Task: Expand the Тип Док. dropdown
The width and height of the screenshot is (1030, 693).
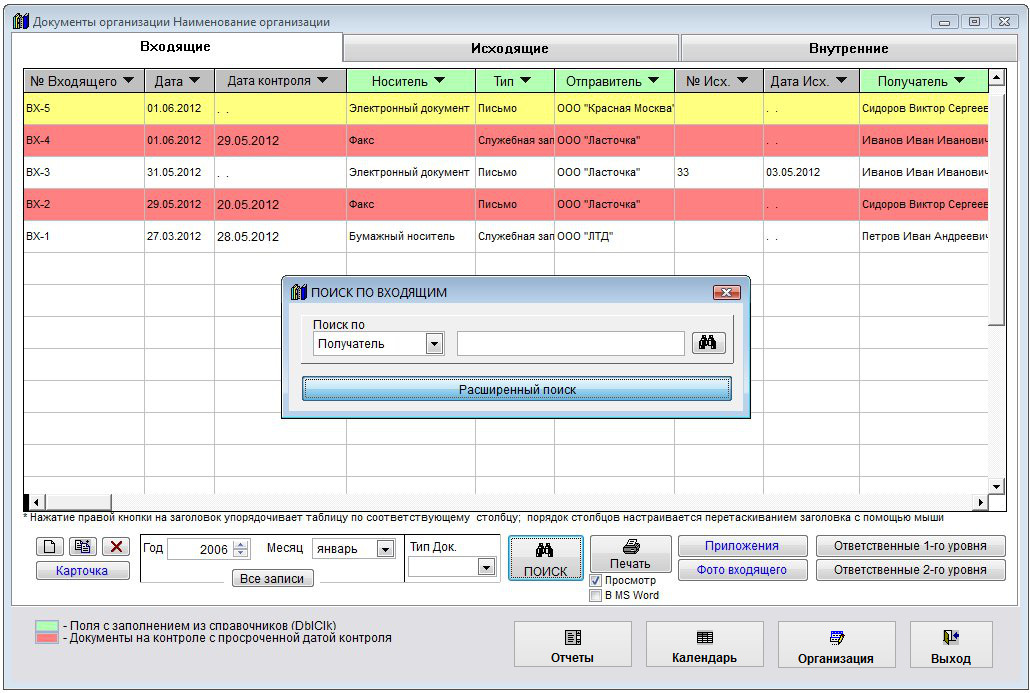Action: point(486,567)
